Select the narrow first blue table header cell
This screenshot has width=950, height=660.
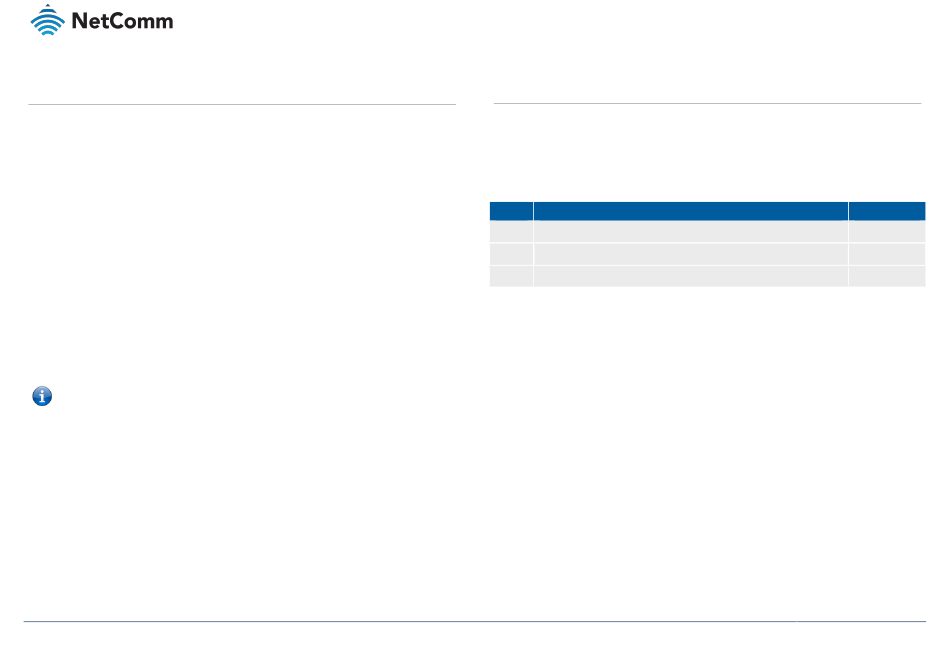click(511, 211)
